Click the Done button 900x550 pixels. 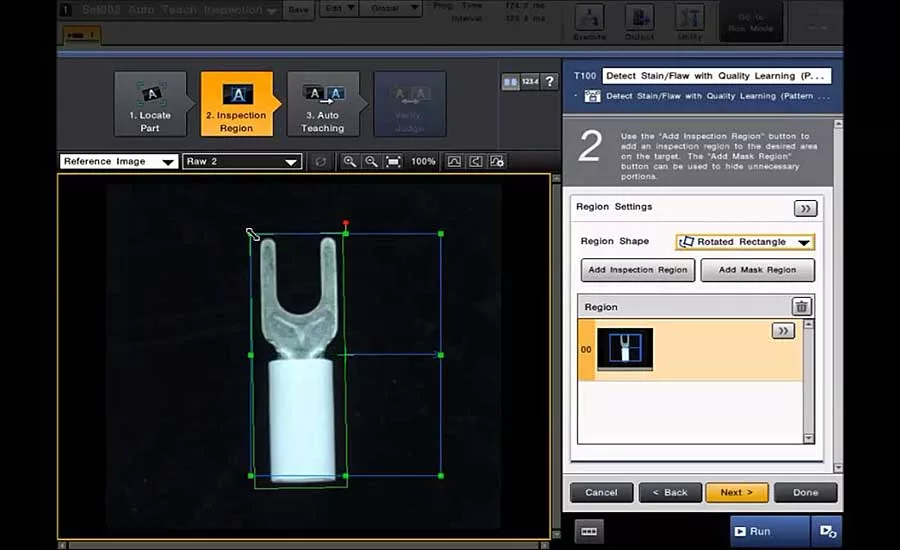(805, 493)
